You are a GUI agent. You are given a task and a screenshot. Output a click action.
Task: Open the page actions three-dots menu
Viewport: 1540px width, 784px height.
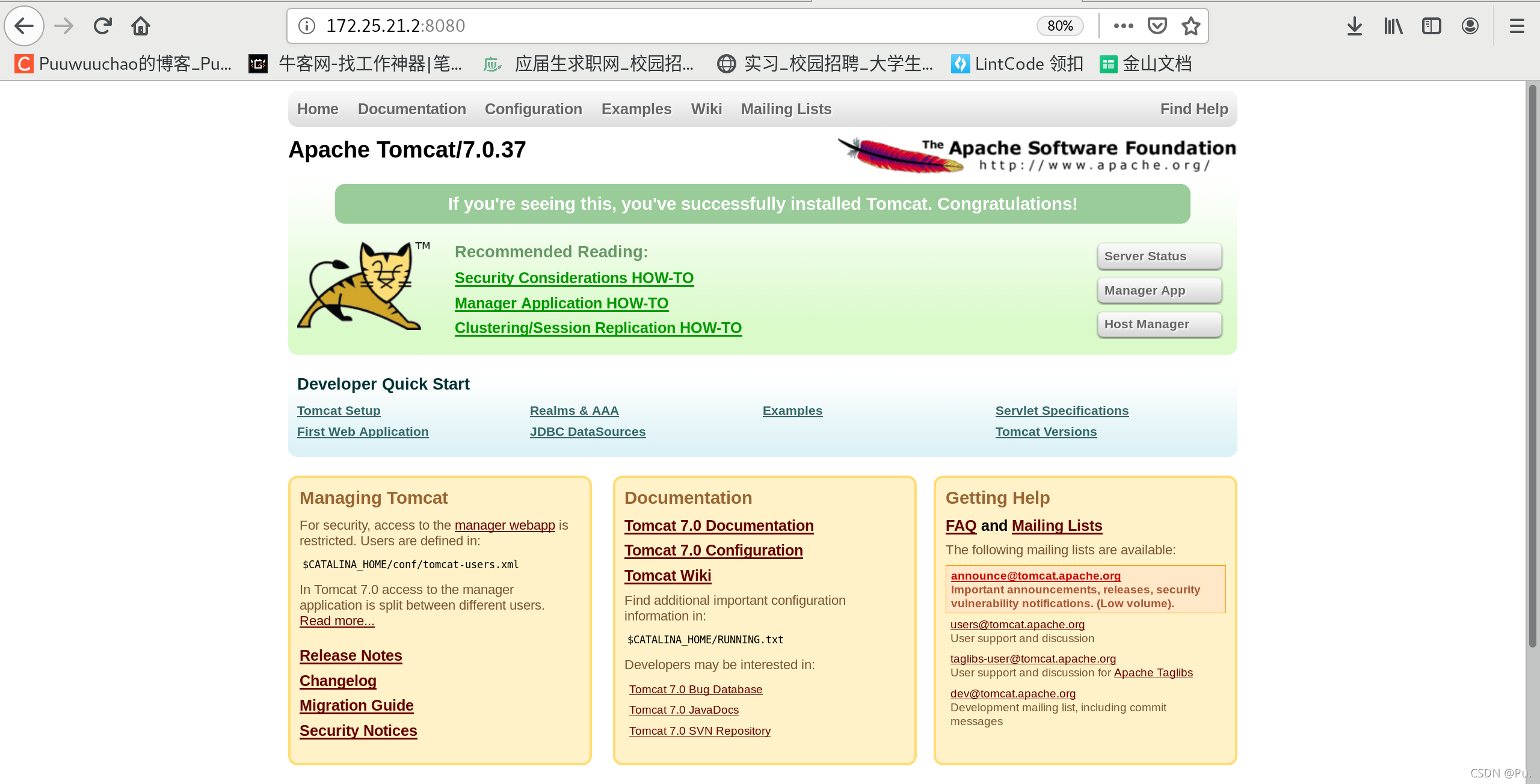pyautogui.click(x=1123, y=26)
